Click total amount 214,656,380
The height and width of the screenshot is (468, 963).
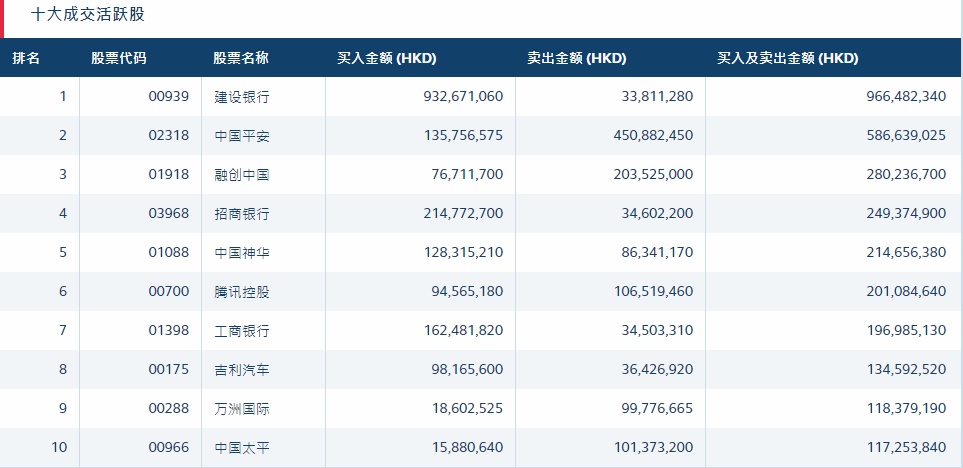[x=906, y=252]
